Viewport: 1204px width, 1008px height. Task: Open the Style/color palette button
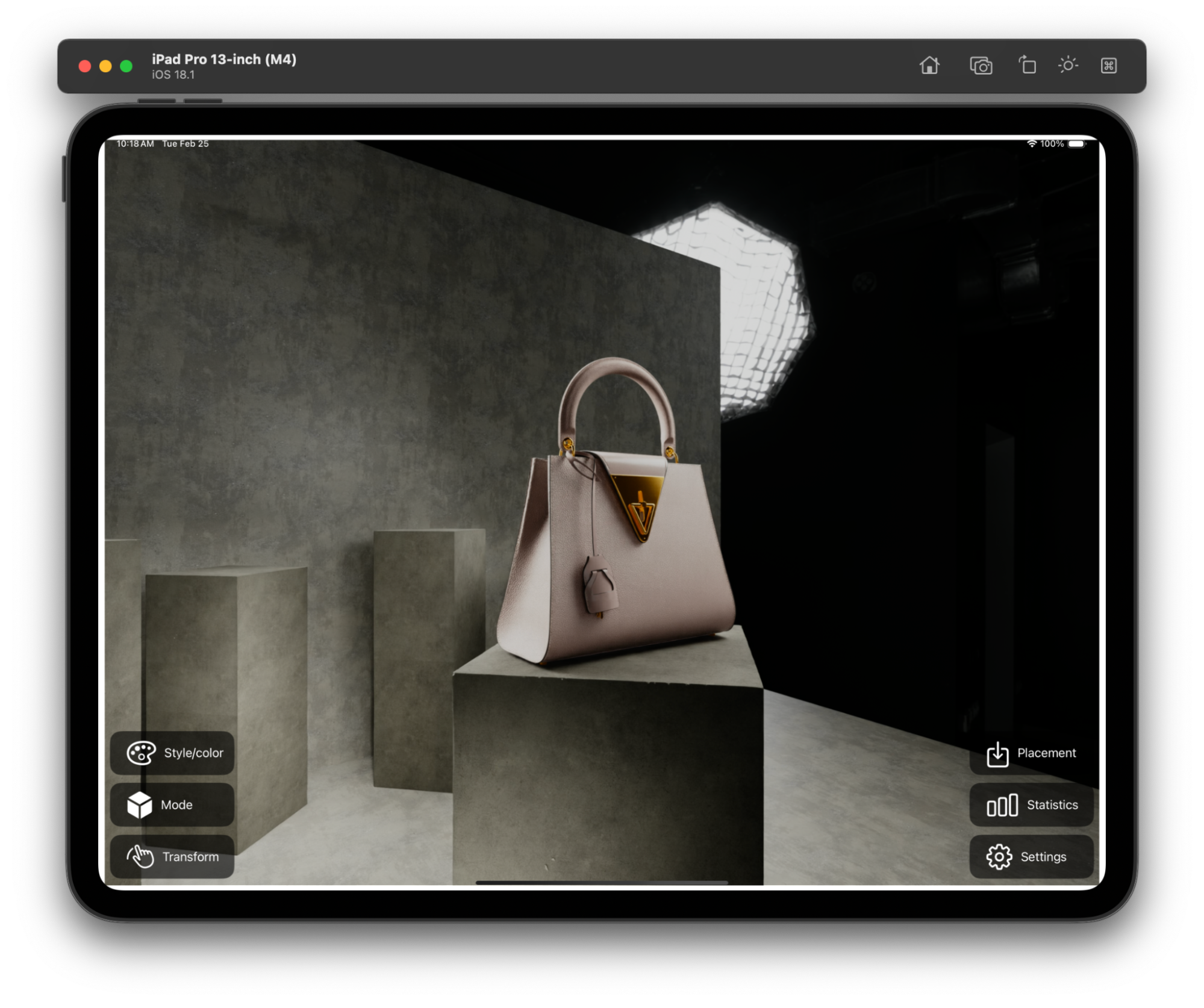172,753
